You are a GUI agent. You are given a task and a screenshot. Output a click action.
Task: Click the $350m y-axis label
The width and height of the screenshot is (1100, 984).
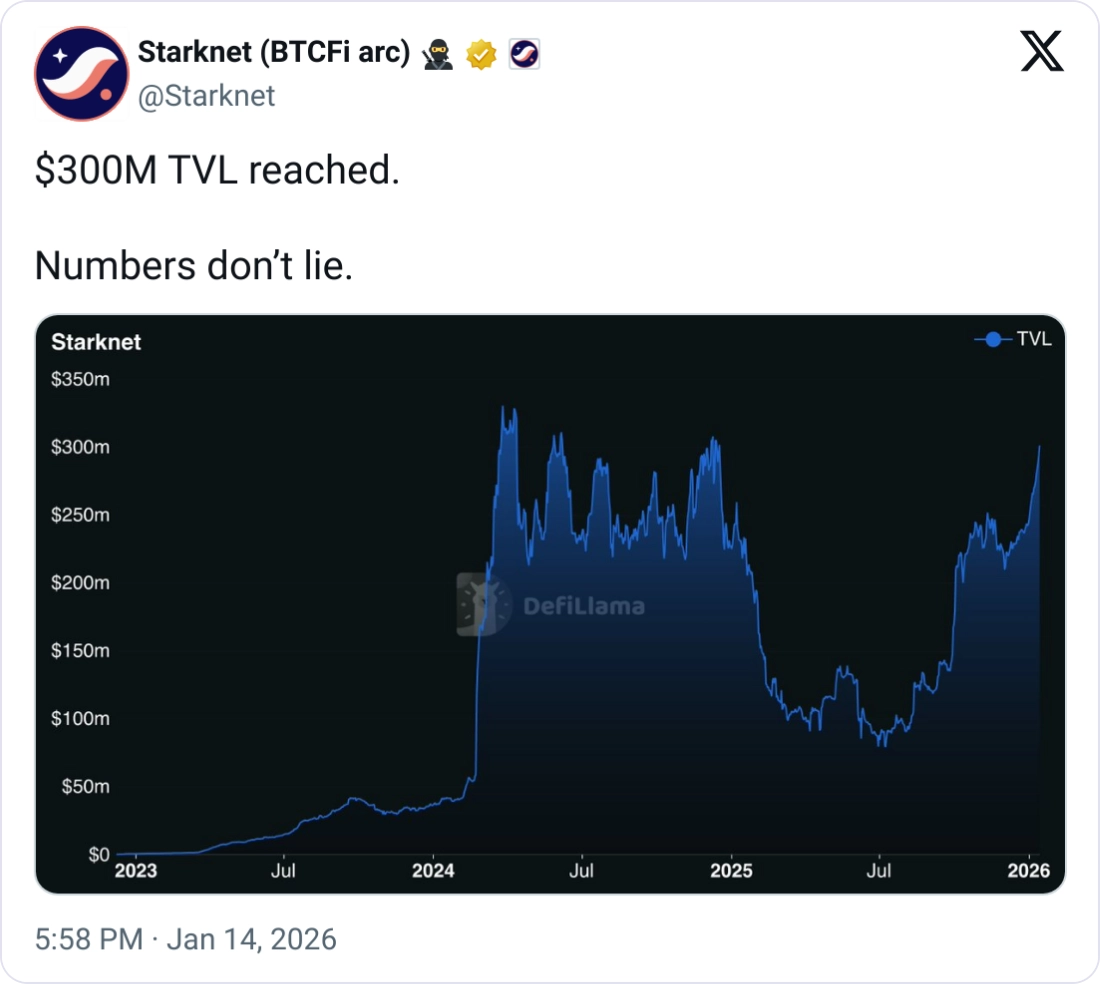click(x=80, y=380)
